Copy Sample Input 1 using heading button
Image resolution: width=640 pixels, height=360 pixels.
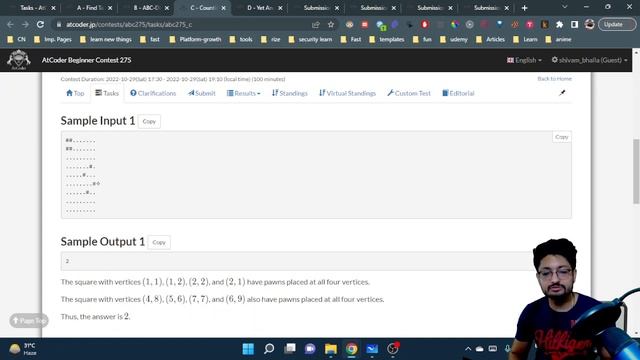coord(149,121)
